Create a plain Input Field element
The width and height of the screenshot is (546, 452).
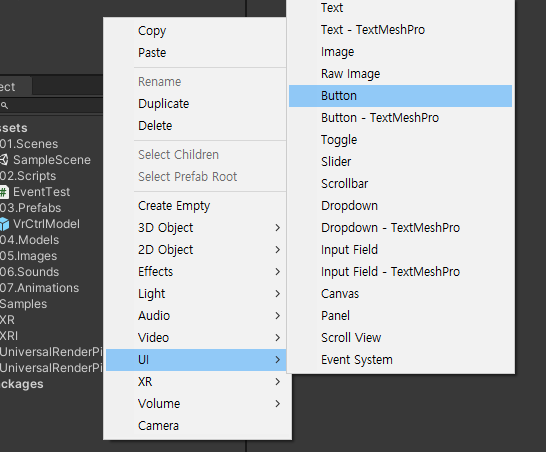click(400, 250)
